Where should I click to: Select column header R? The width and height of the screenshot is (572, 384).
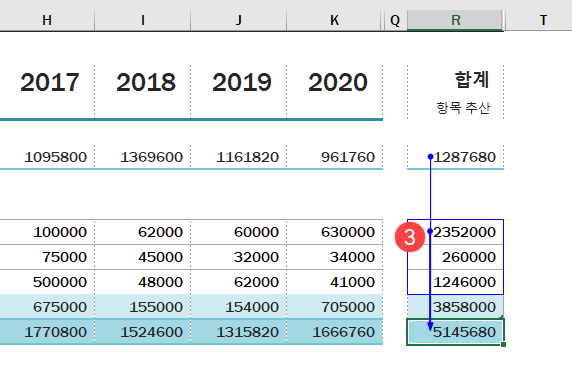pyautogui.click(x=455, y=20)
